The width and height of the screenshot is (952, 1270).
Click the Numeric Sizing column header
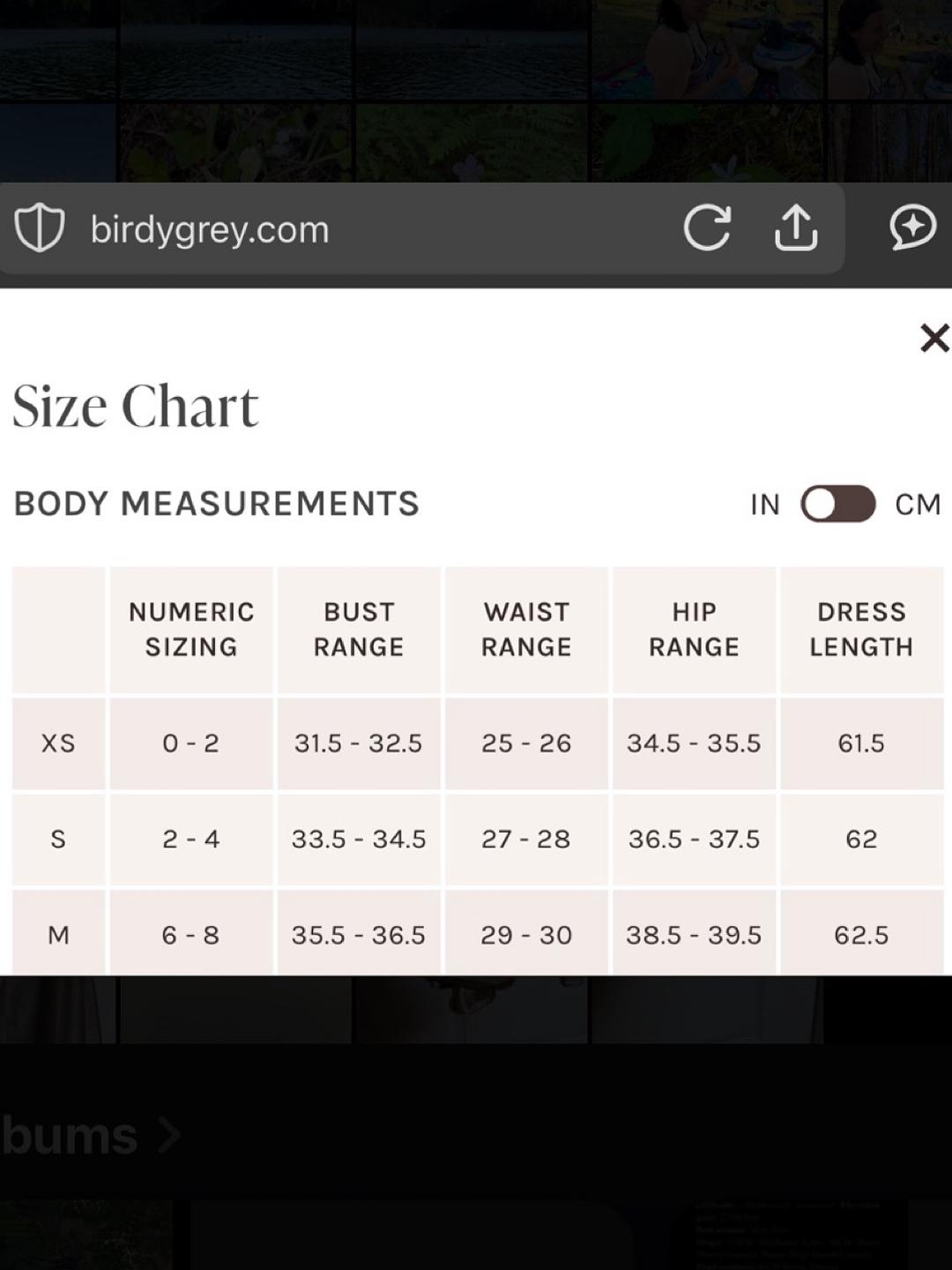click(x=191, y=630)
